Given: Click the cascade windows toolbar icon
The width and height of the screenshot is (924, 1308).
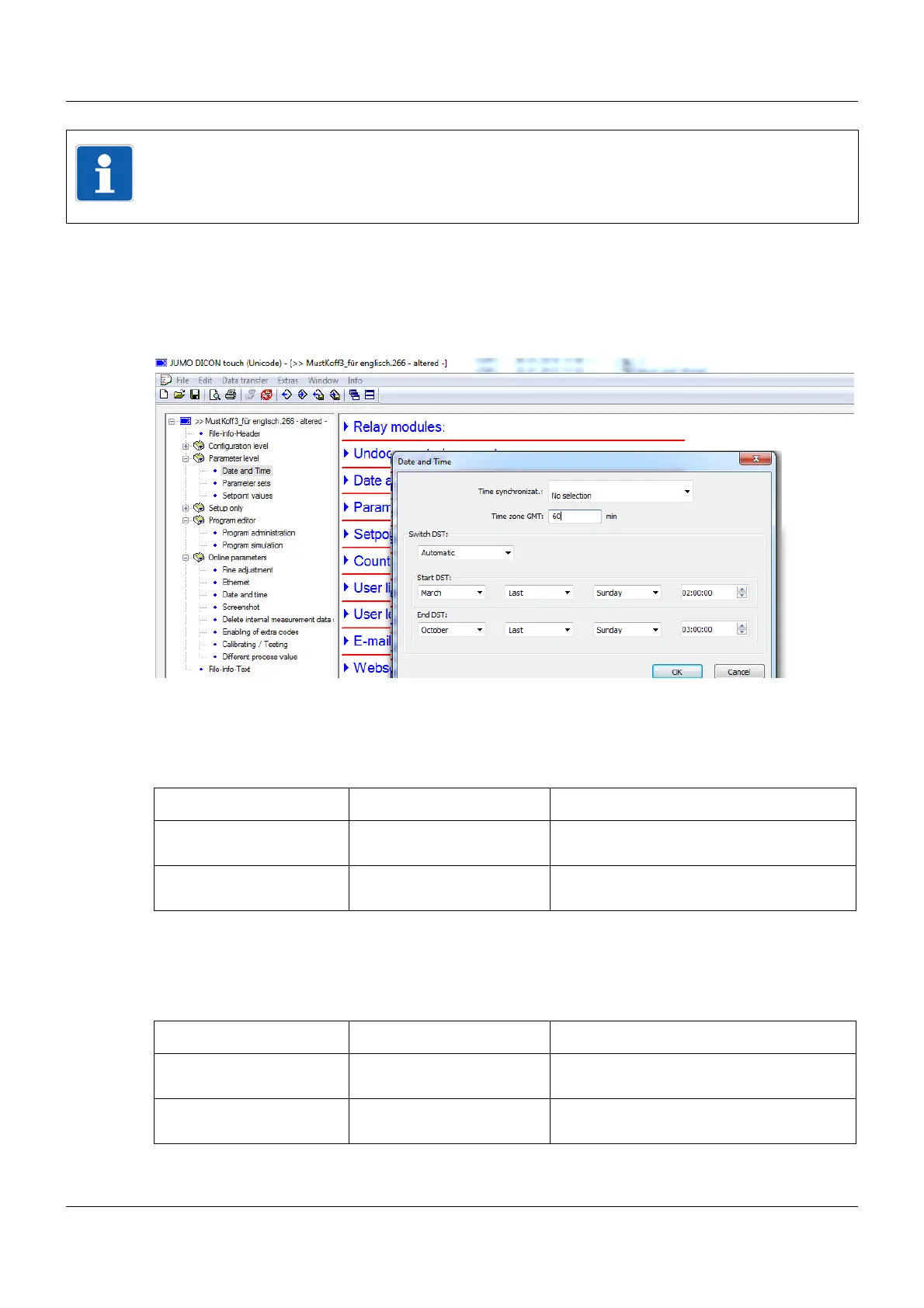Looking at the screenshot, I should 354,395.
